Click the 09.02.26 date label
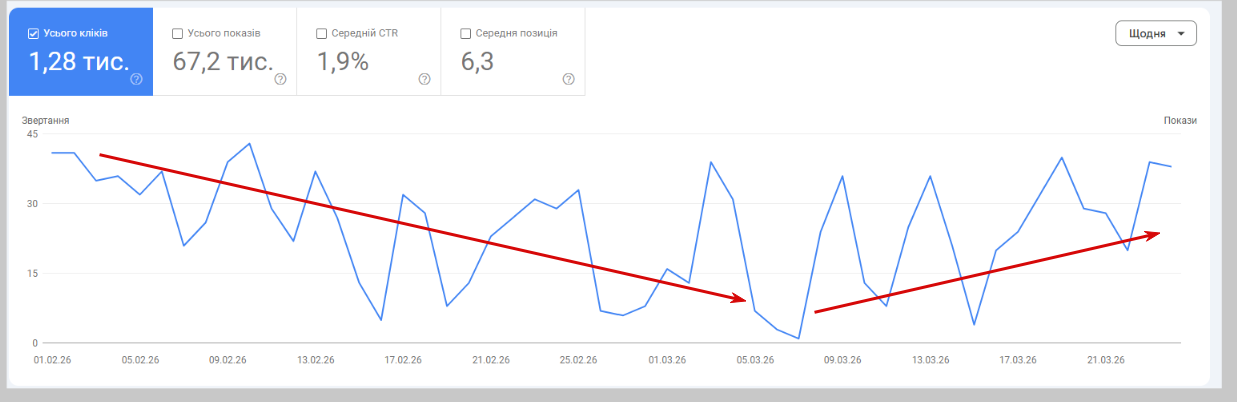The image size is (1237, 402). (227, 360)
